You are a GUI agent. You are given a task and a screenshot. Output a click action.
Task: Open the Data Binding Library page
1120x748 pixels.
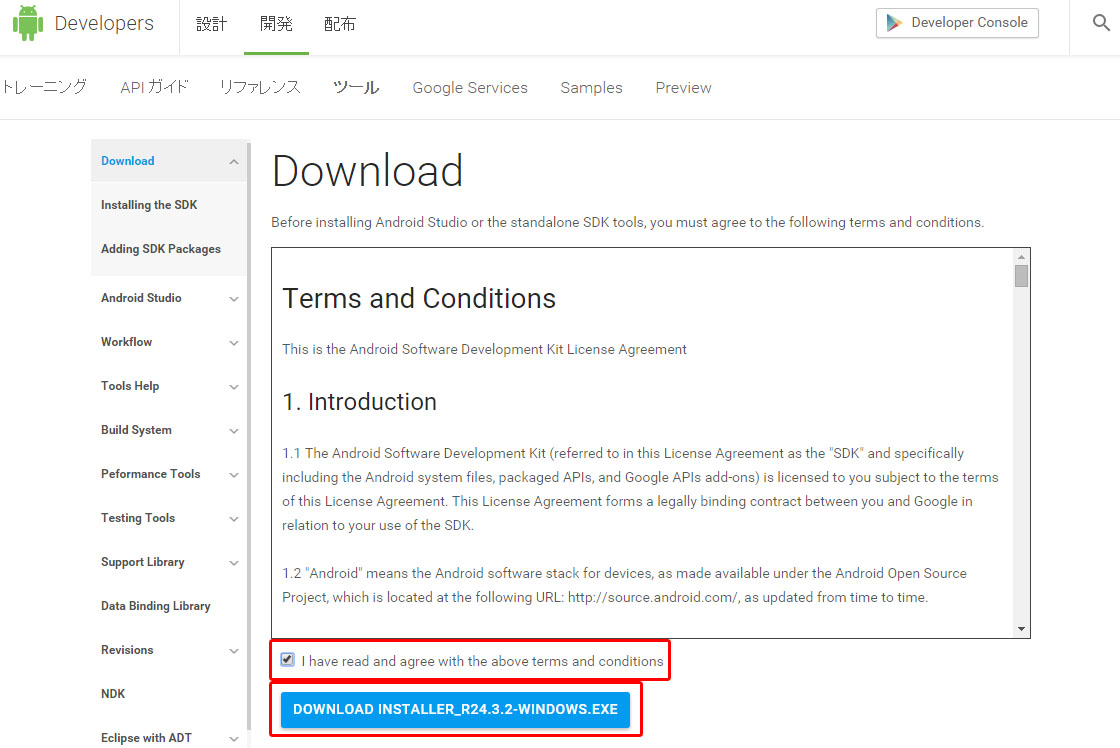coord(156,606)
